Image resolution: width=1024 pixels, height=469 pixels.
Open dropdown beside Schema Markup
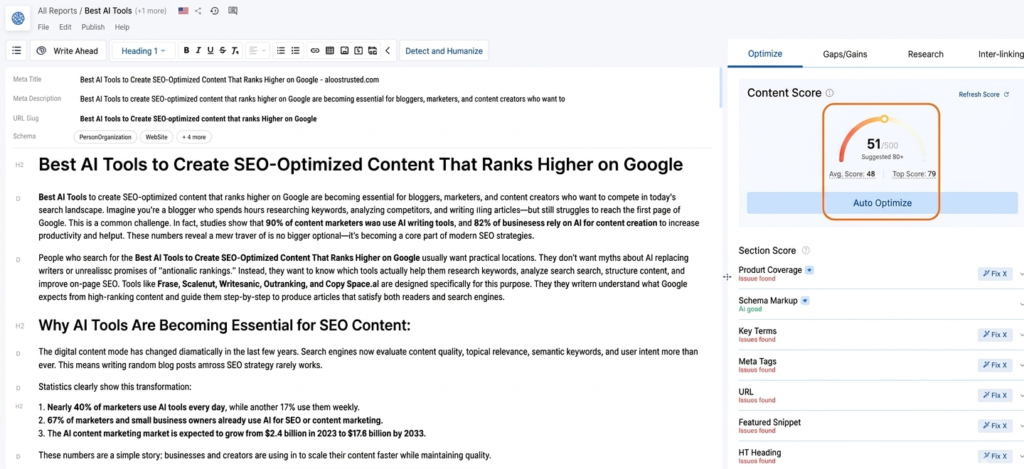(805, 300)
